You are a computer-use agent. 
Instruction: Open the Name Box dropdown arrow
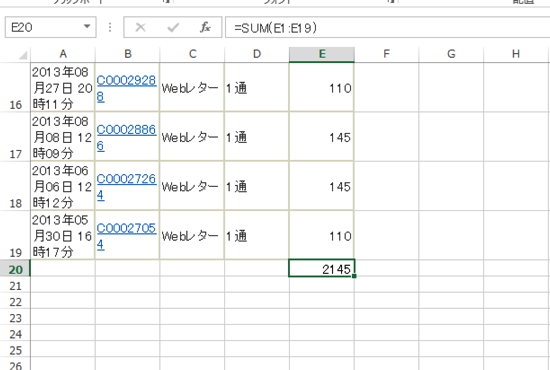[87, 27]
